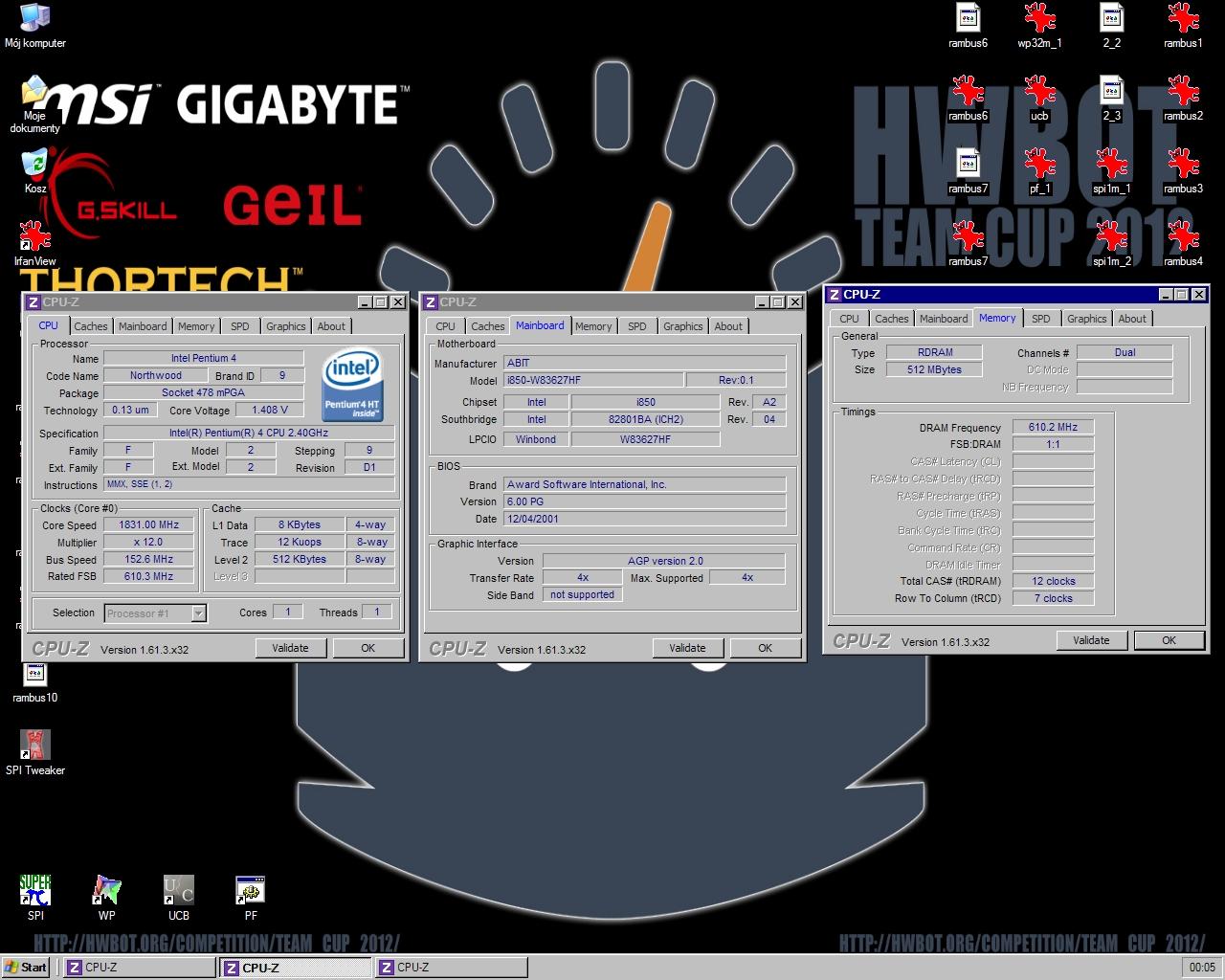Open the Processor #1 selection dropdown
1225x980 pixels.
tap(155, 613)
